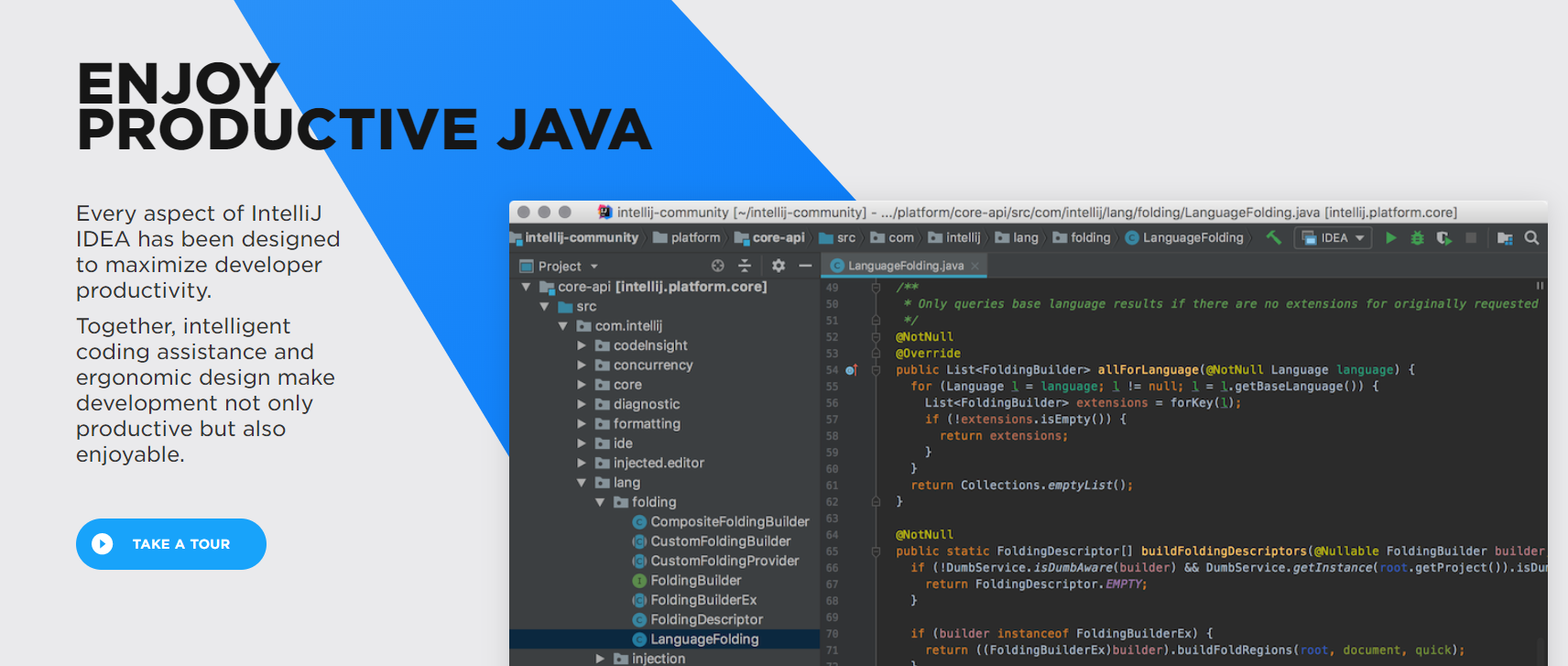Collapse all tree nodes in the Project panel

point(745,266)
